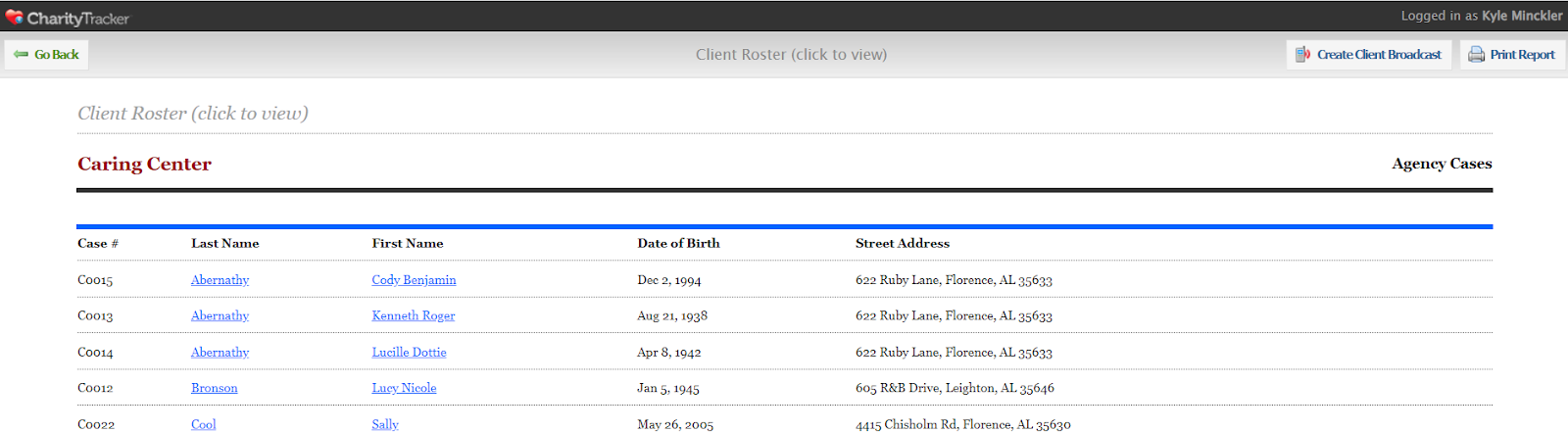The height and width of the screenshot is (432, 1568).
Task: View the Kenneth Roger client record
Action: tap(413, 315)
